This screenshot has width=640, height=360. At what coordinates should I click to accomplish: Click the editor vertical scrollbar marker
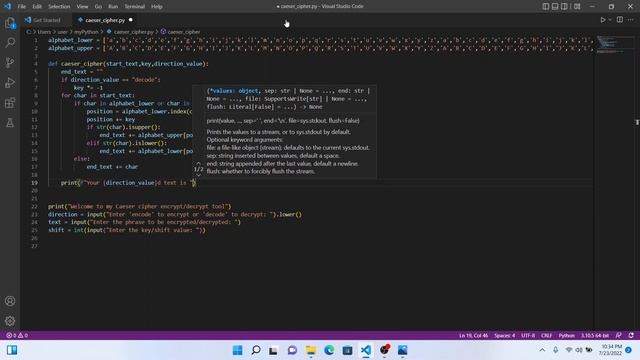pyautogui.click(x=637, y=122)
